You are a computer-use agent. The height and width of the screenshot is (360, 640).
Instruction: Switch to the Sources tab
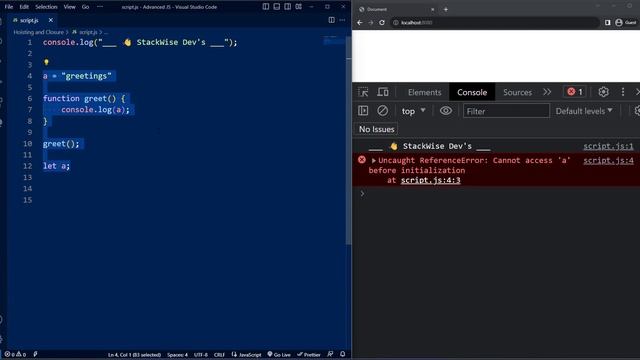pyautogui.click(x=517, y=92)
